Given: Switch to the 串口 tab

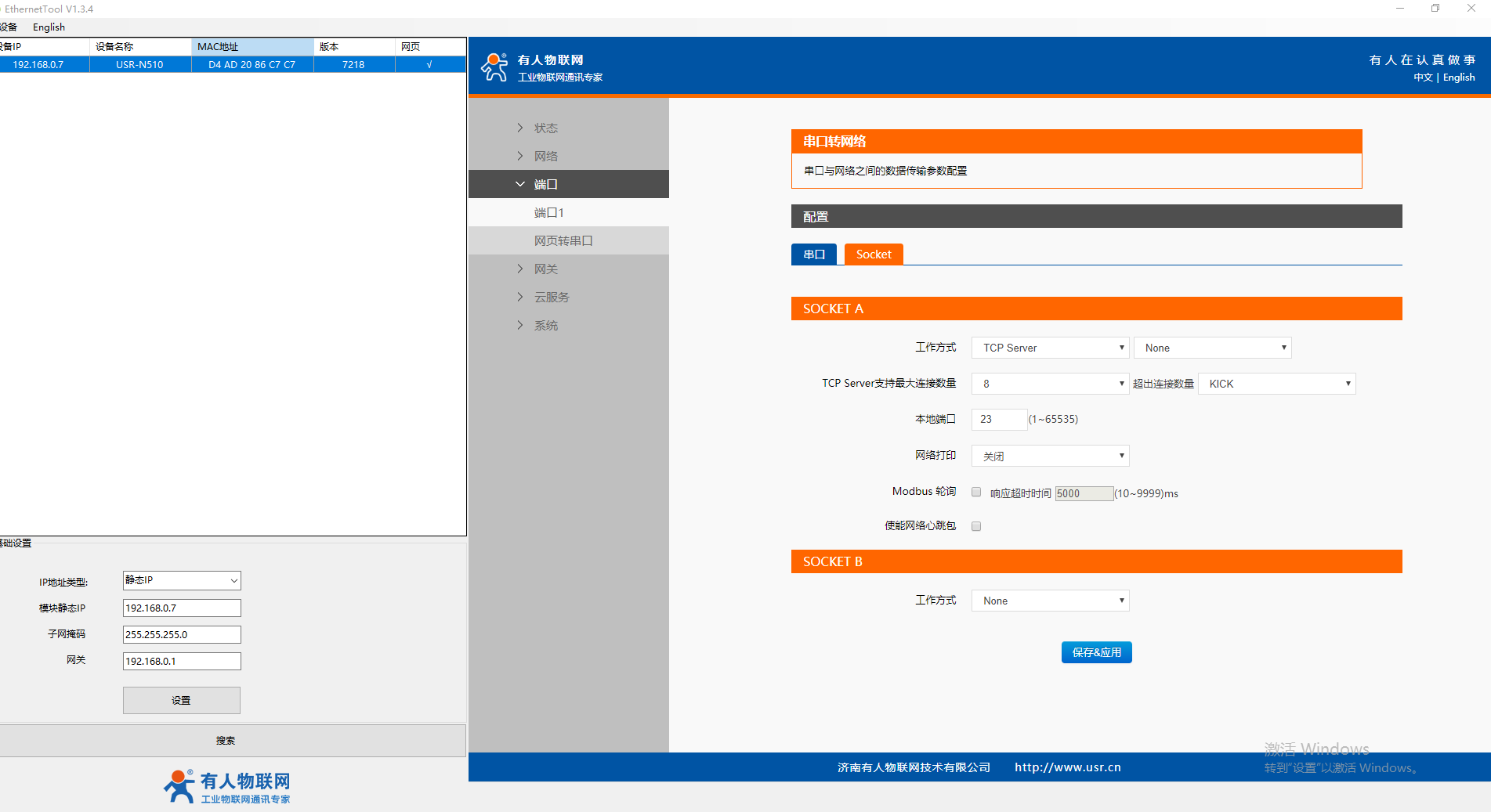Looking at the screenshot, I should 814,254.
